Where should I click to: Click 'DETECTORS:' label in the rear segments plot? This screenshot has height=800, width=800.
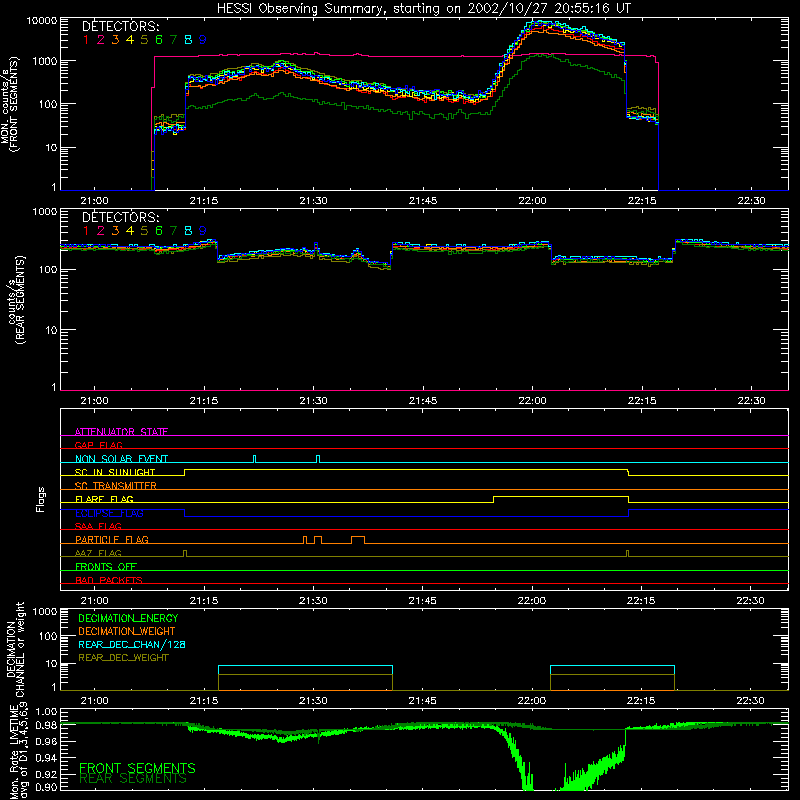[x=120, y=217]
